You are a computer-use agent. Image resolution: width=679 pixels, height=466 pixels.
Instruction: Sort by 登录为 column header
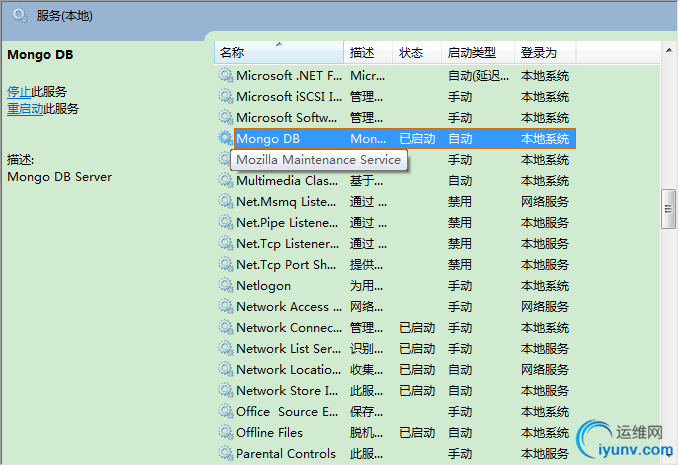545,52
